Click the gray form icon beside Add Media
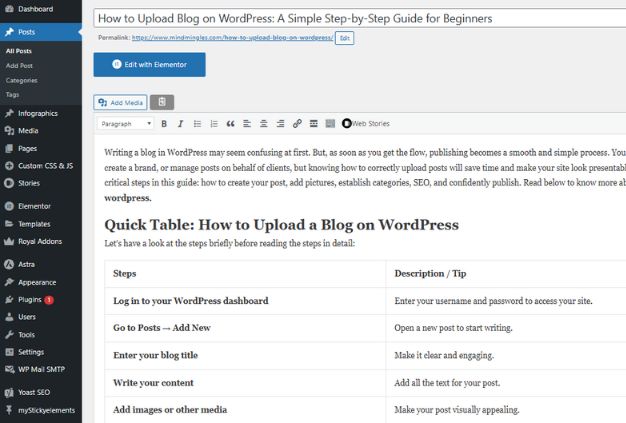The width and height of the screenshot is (626, 423). [162, 102]
